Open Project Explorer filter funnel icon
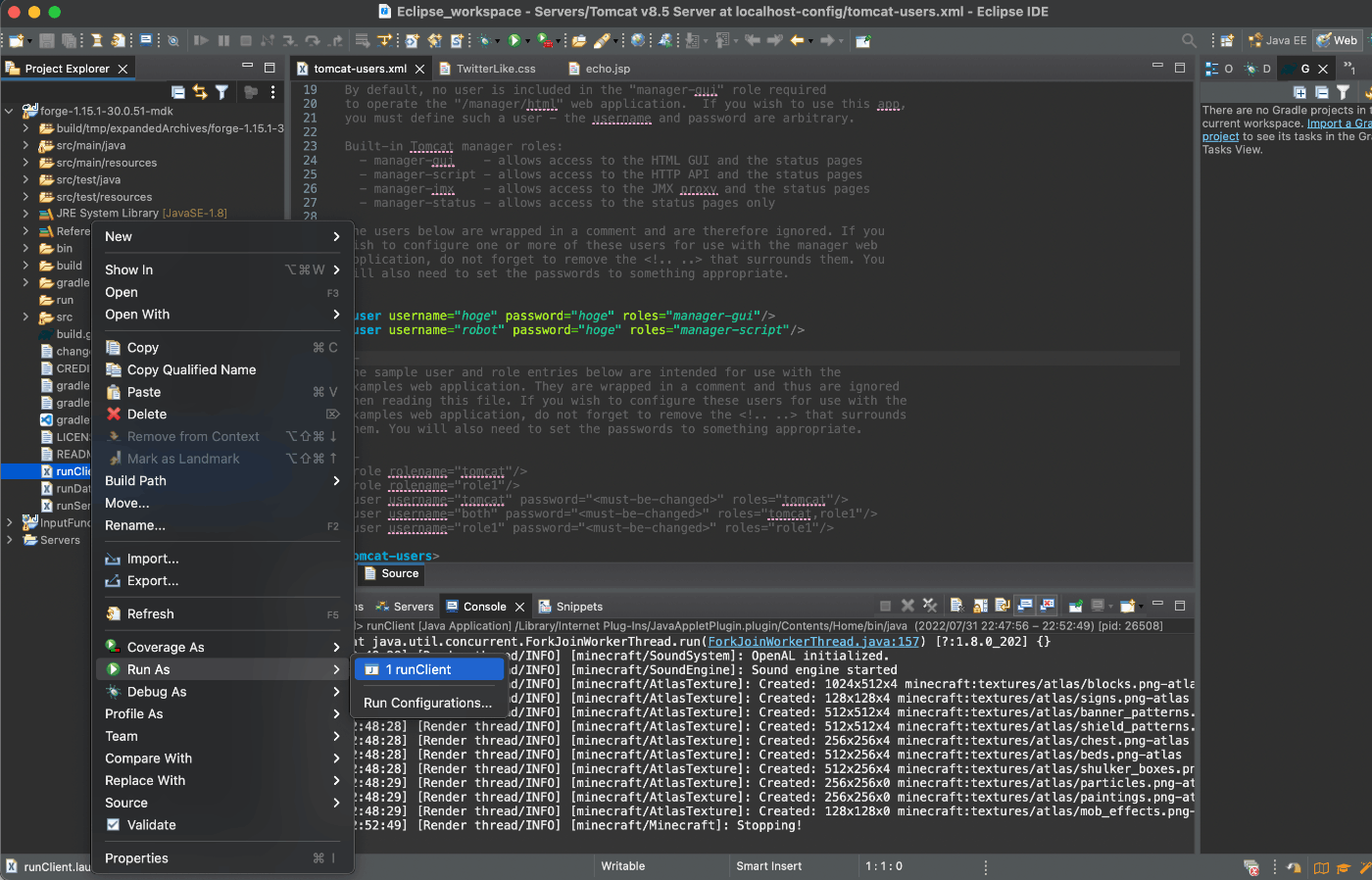The image size is (1372, 880). click(221, 92)
